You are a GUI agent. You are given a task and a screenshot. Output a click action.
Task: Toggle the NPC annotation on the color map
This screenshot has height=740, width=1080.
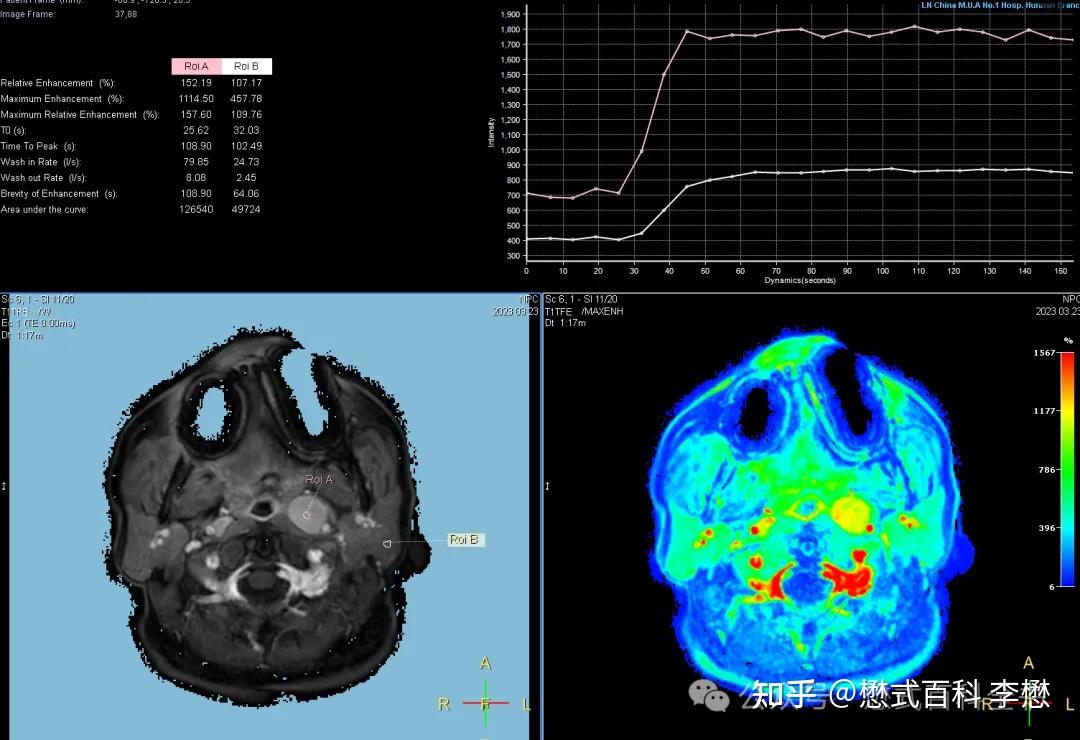[1070, 298]
